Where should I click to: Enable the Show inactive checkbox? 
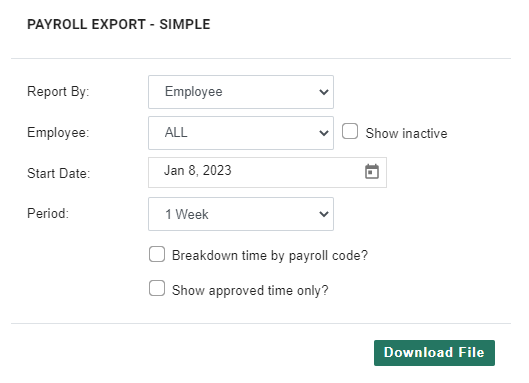350,131
